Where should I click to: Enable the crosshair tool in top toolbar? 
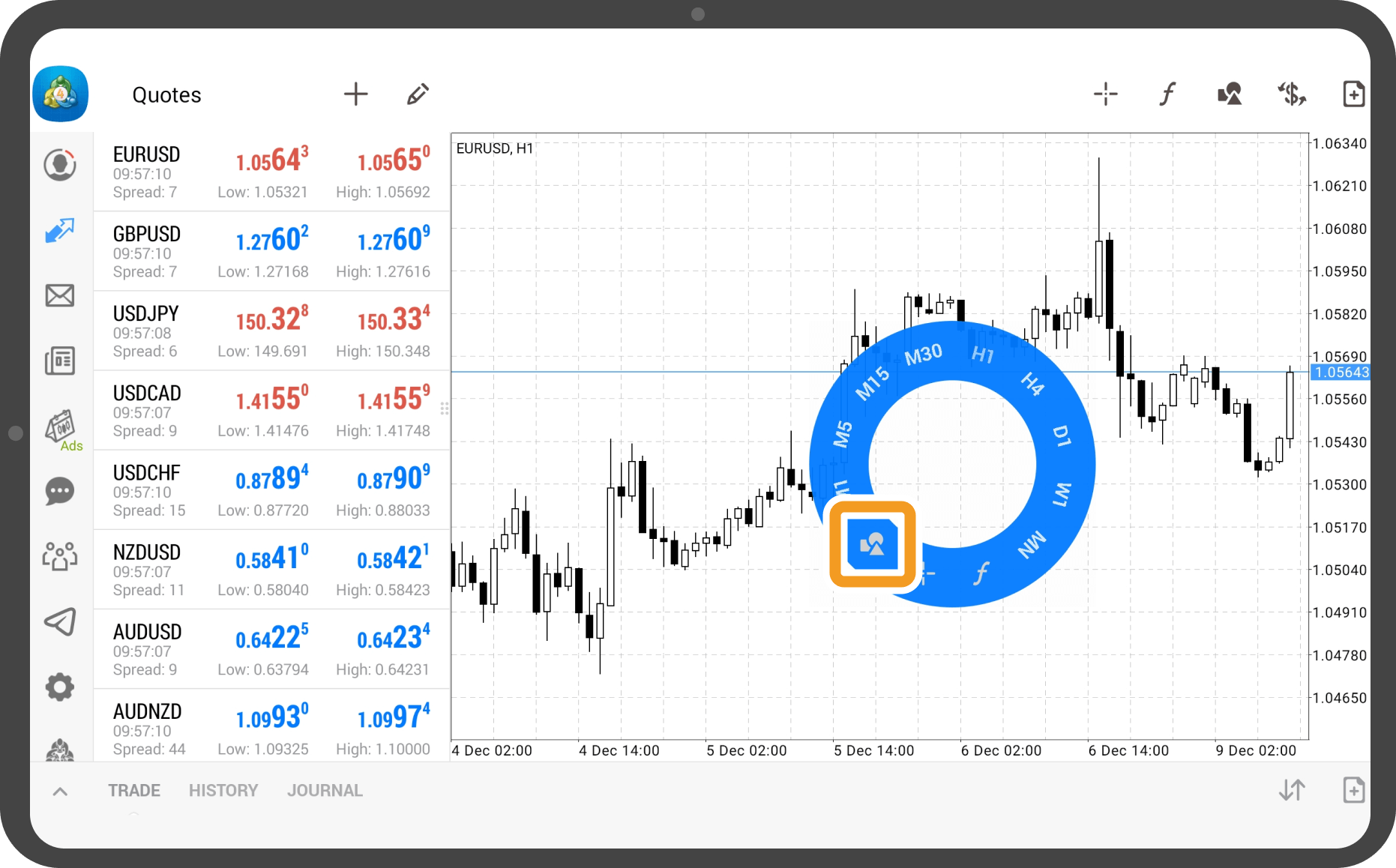click(1105, 94)
